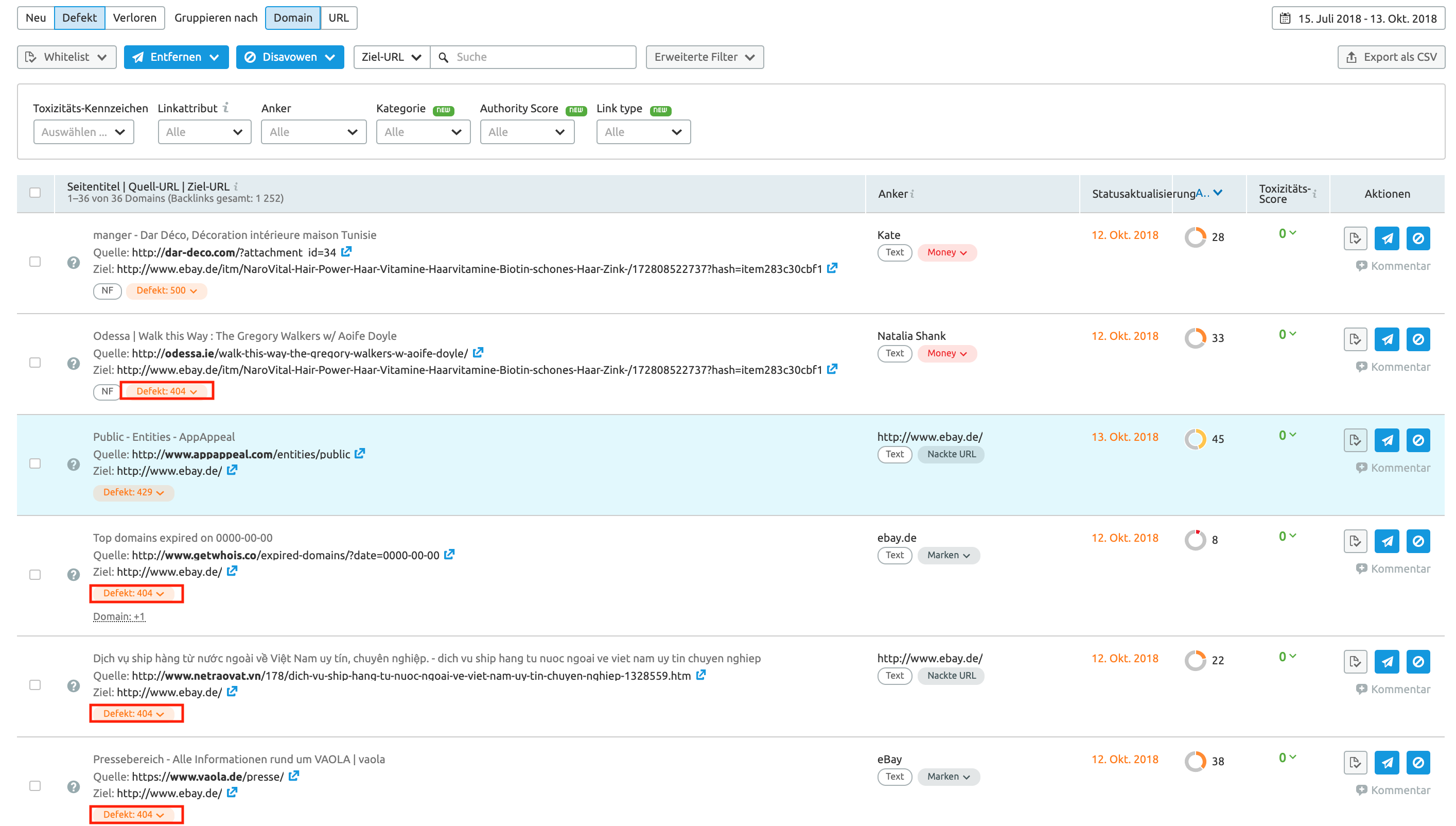Group by URL tab
Screen dimensions: 1456x826
(x=339, y=18)
